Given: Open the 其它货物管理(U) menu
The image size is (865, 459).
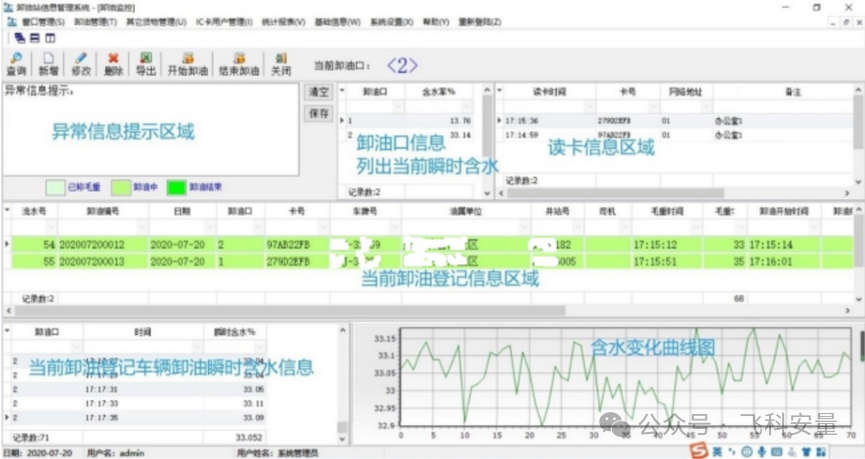Looking at the screenshot, I should [156, 22].
